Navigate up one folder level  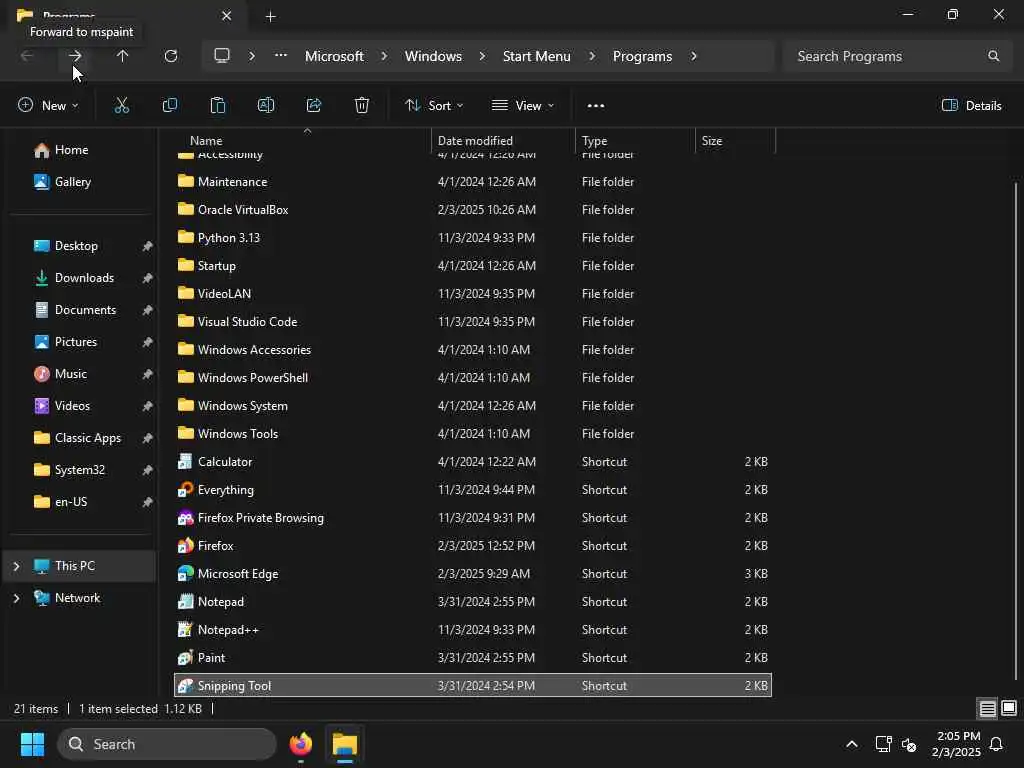122,56
